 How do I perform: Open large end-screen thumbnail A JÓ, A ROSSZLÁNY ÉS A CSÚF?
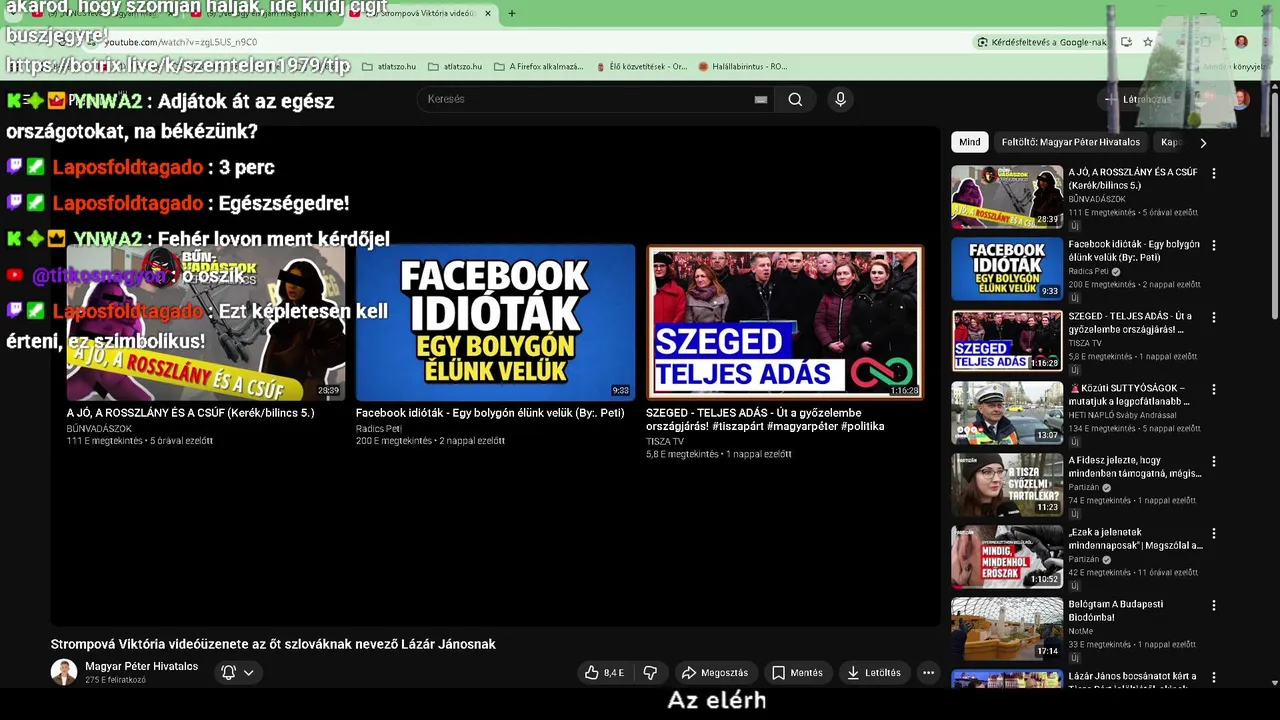(x=206, y=323)
